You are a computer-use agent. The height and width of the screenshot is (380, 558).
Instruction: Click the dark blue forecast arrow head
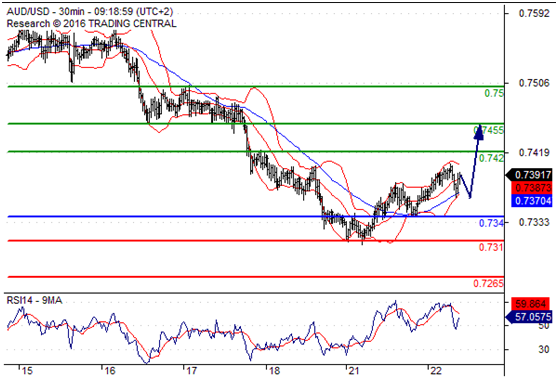point(479,132)
